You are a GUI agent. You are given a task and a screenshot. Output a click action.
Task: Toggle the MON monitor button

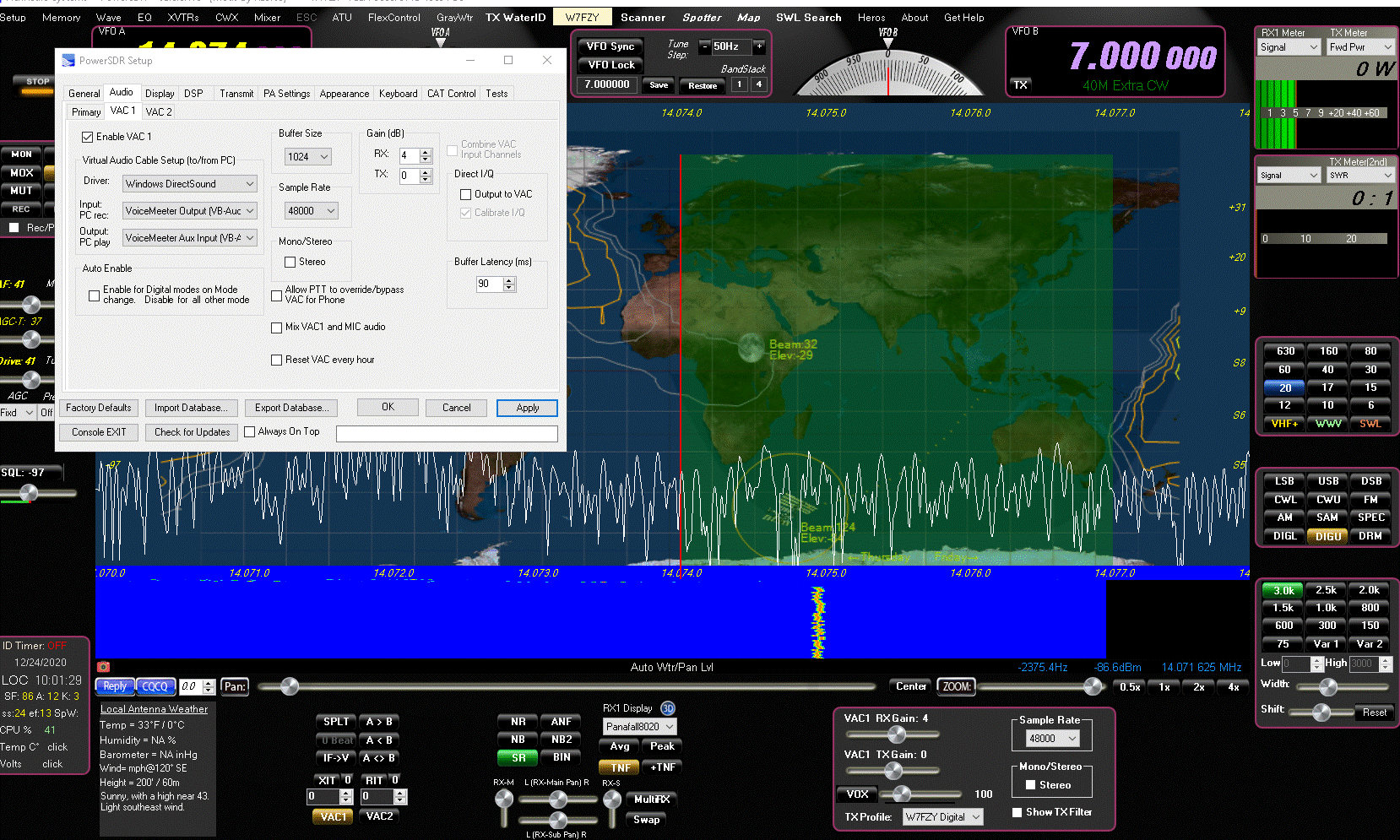(22, 154)
